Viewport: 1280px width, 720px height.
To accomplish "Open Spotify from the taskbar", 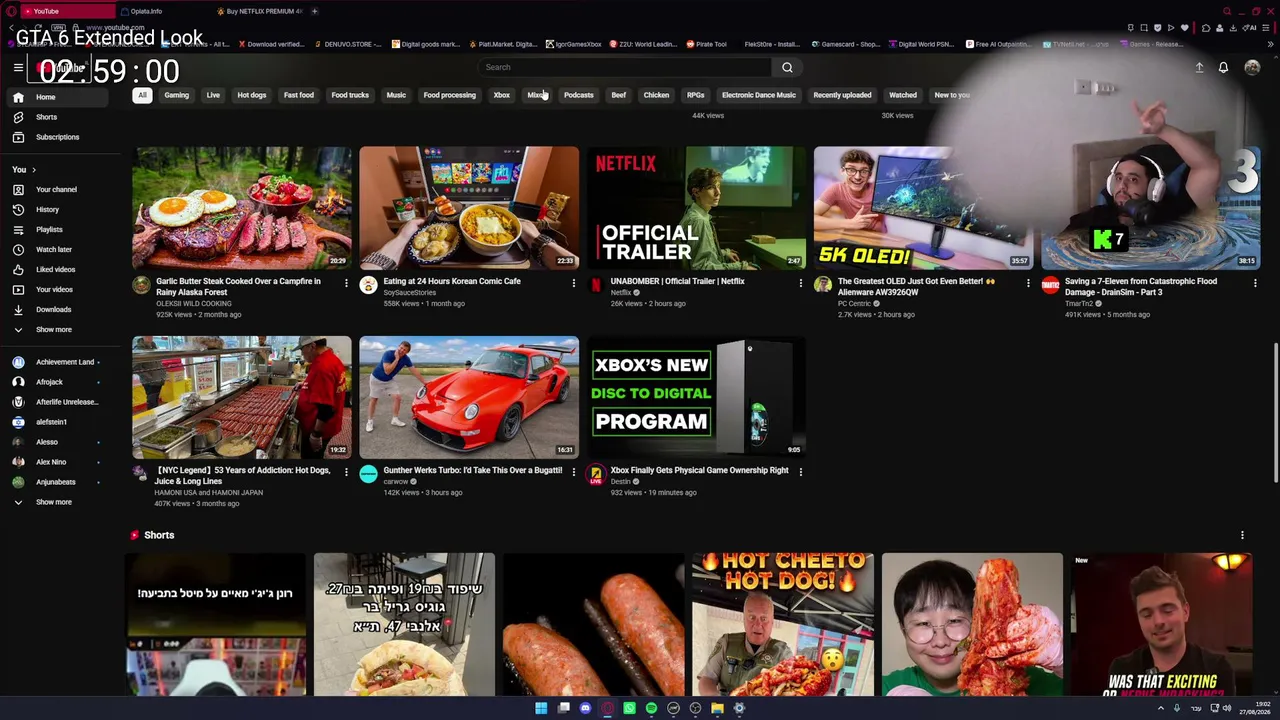I will pos(651,708).
